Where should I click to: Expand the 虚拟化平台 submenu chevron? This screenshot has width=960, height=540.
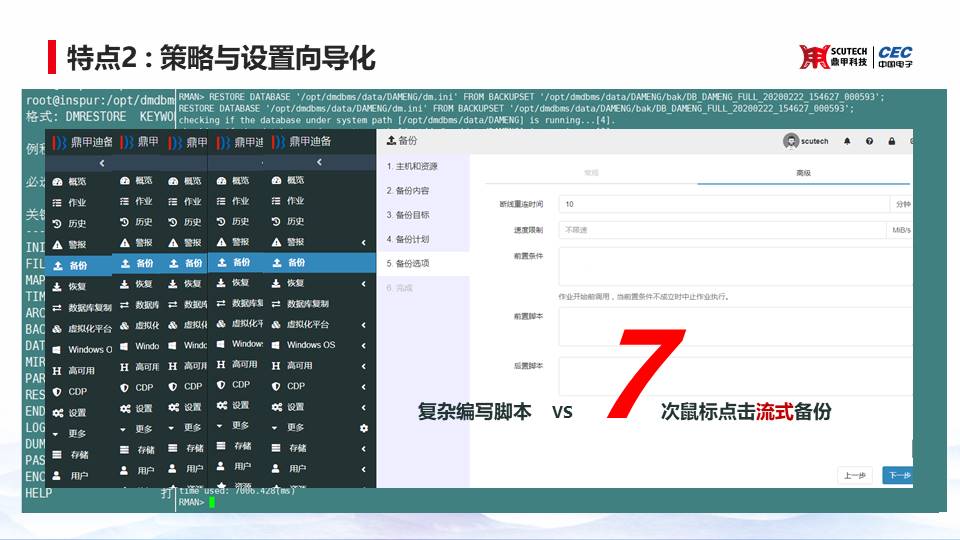point(364,325)
